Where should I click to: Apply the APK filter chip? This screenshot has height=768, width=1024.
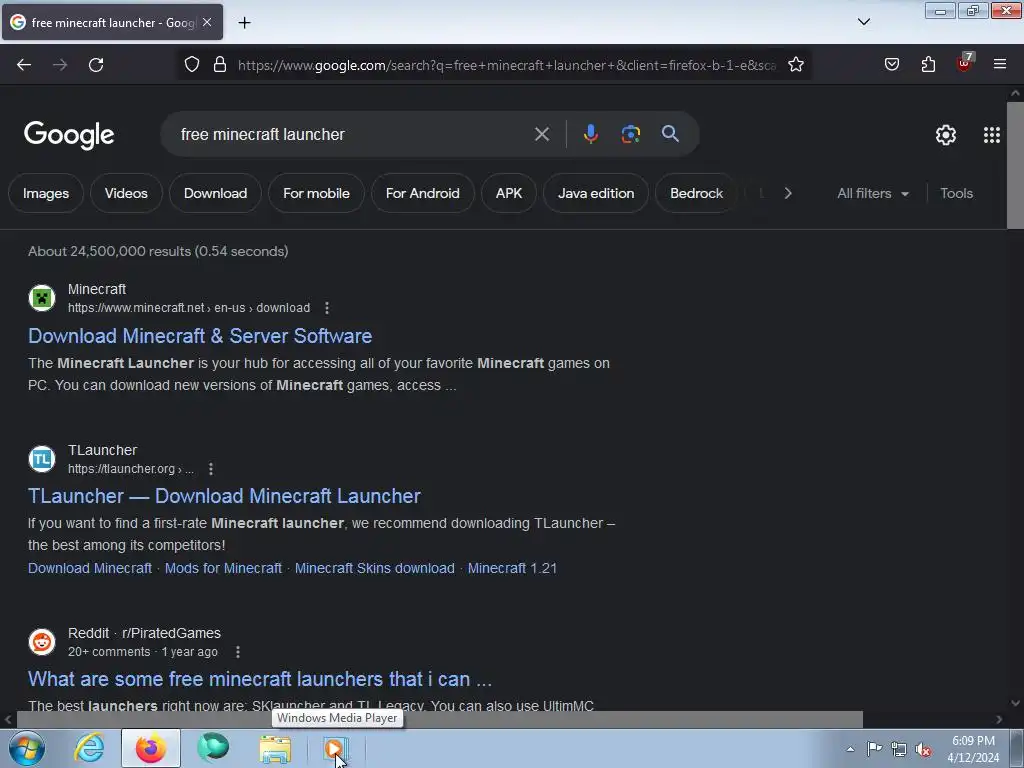point(509,193)
